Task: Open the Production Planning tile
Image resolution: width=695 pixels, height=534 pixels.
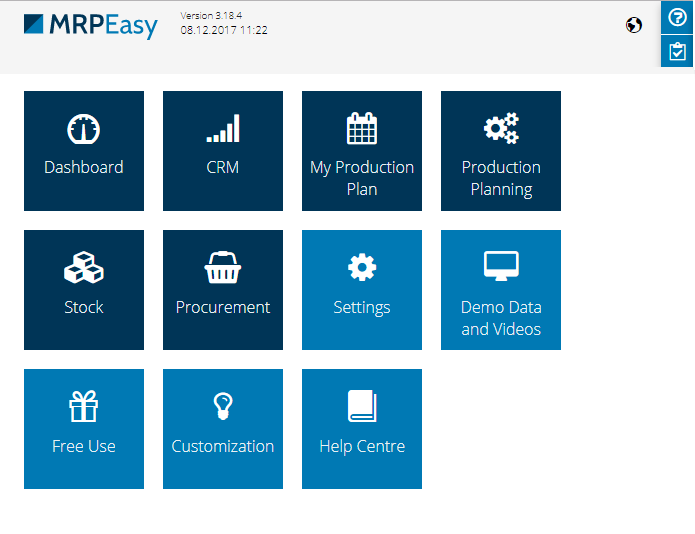Action: (x=501, y=151)
